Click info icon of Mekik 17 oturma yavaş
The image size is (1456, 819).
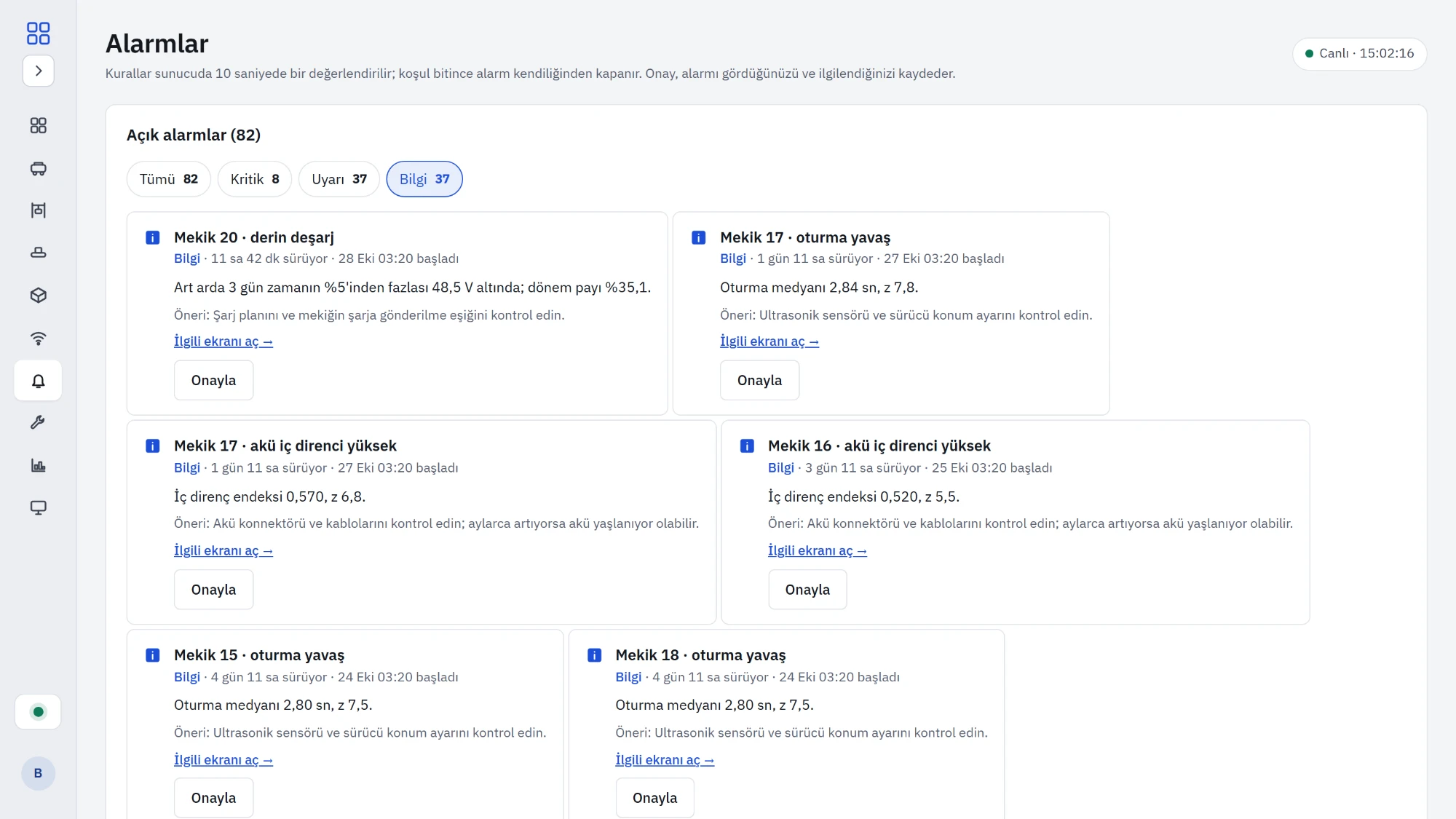click(699, 237)
